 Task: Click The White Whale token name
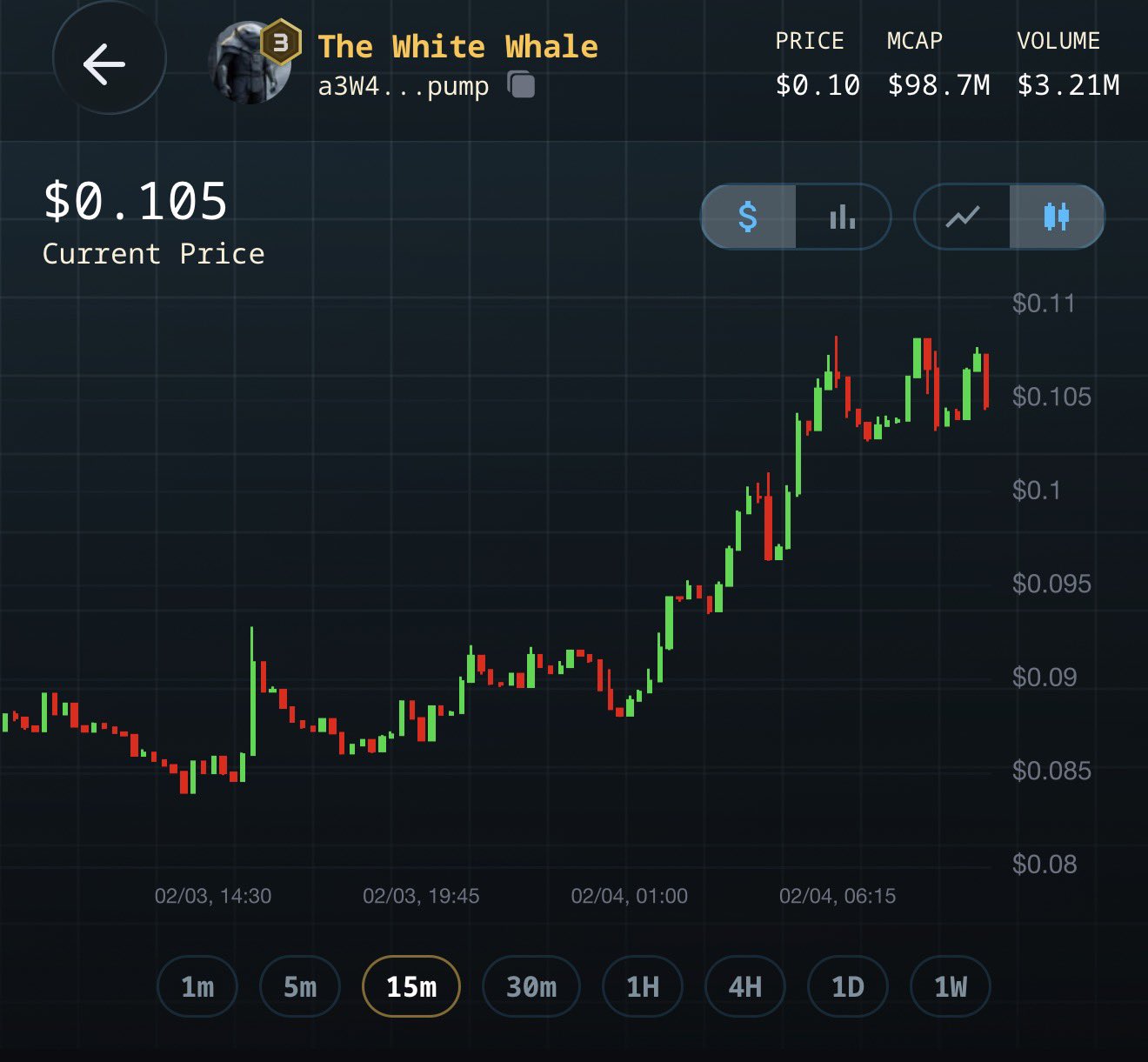point(457,46)
